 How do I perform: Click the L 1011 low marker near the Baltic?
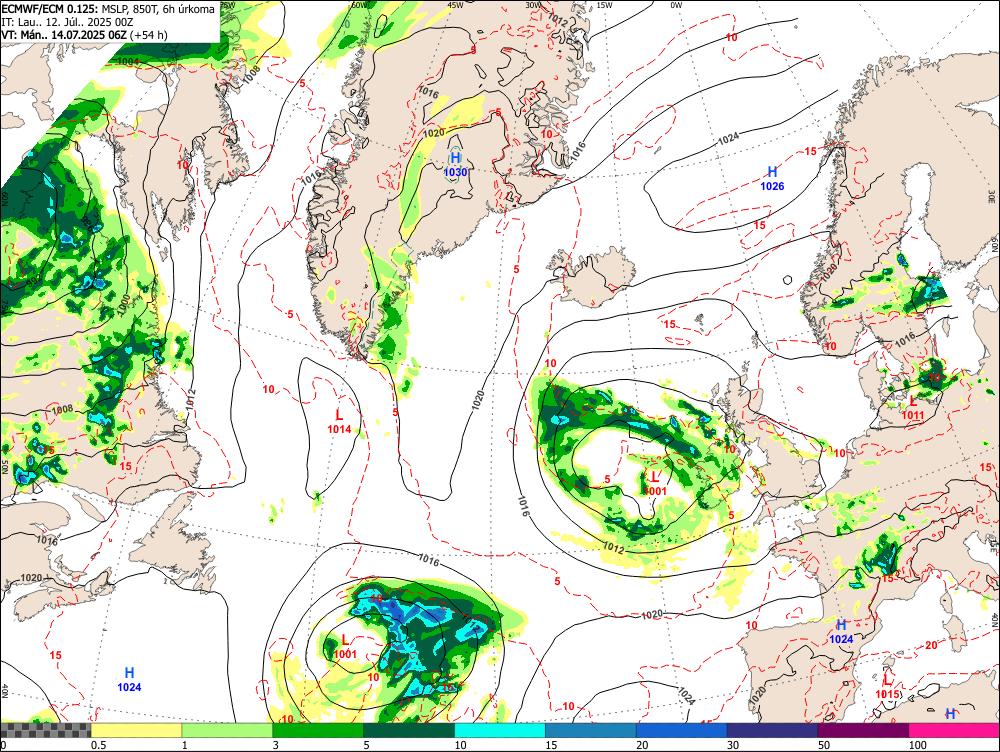[x=913, y=408]
